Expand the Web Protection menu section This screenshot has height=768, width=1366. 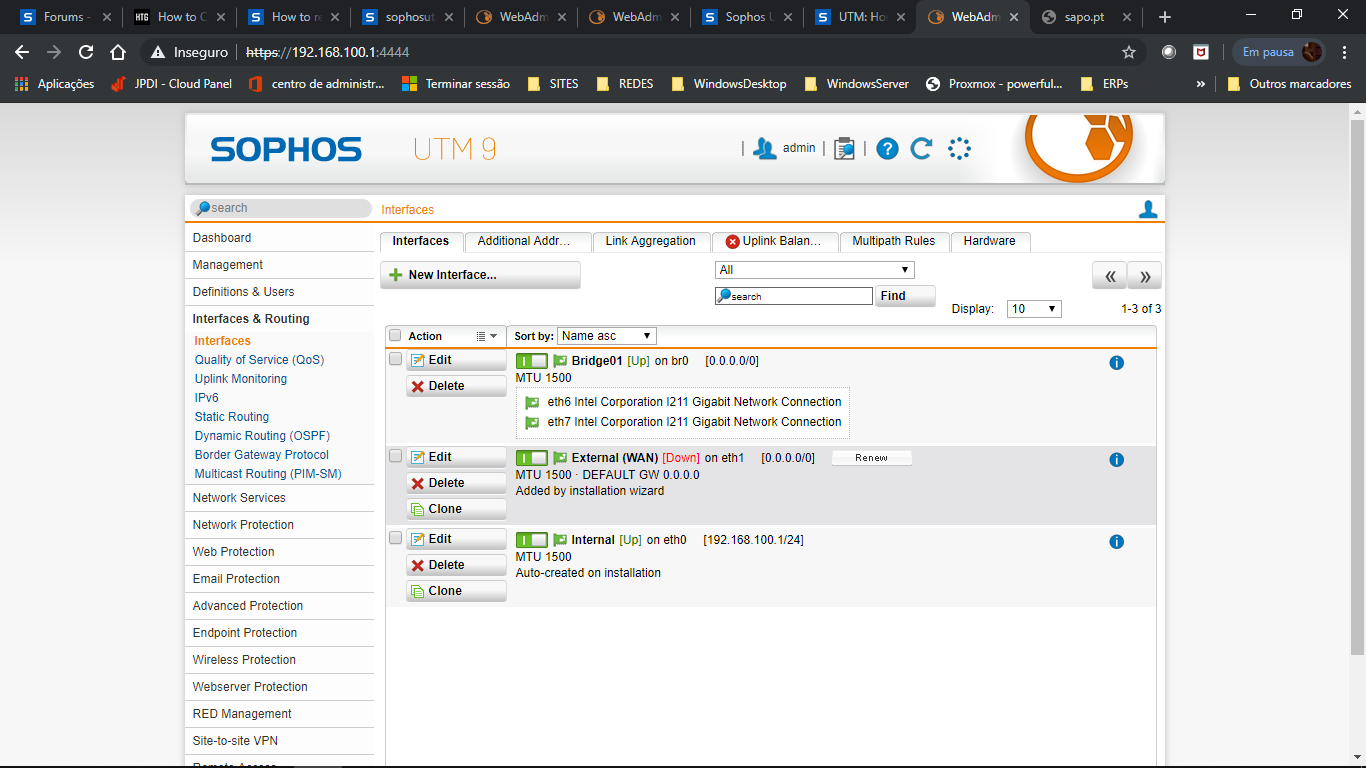279,552
